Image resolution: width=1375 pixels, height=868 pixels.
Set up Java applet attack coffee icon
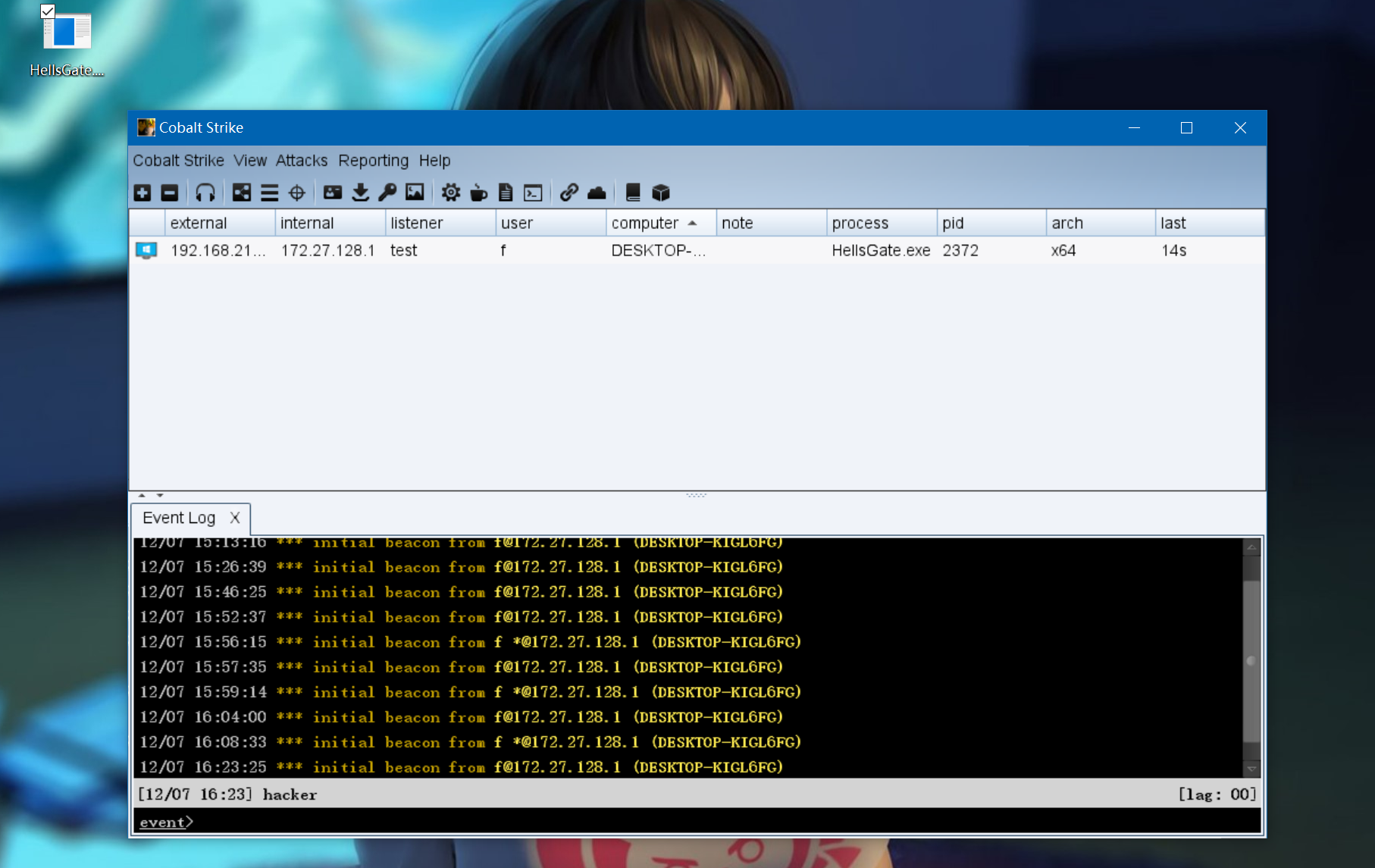tap(478, 193)
